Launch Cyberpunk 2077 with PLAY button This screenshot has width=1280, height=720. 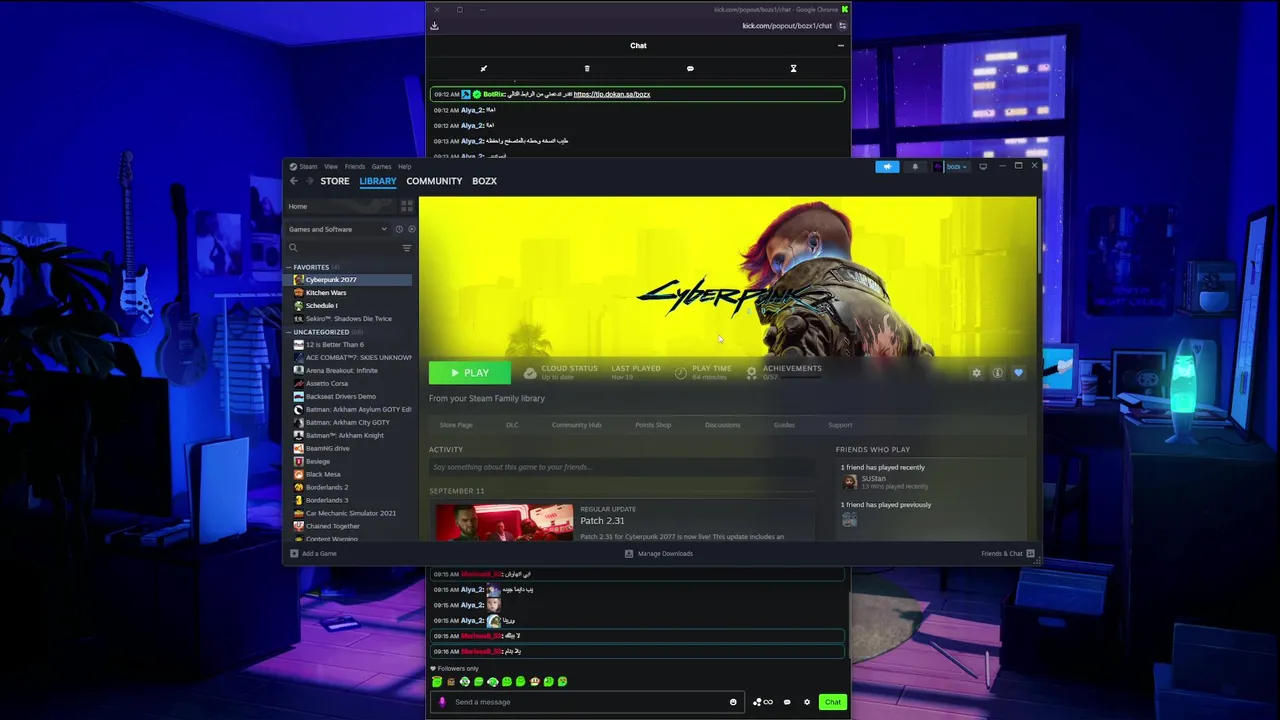469,373
